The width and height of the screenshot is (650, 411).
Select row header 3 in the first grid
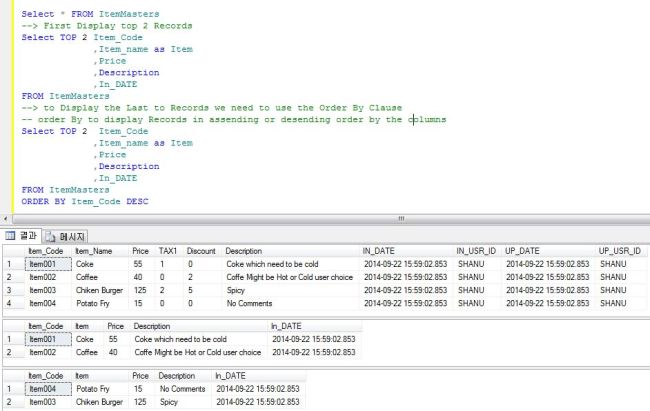point(13,290)
